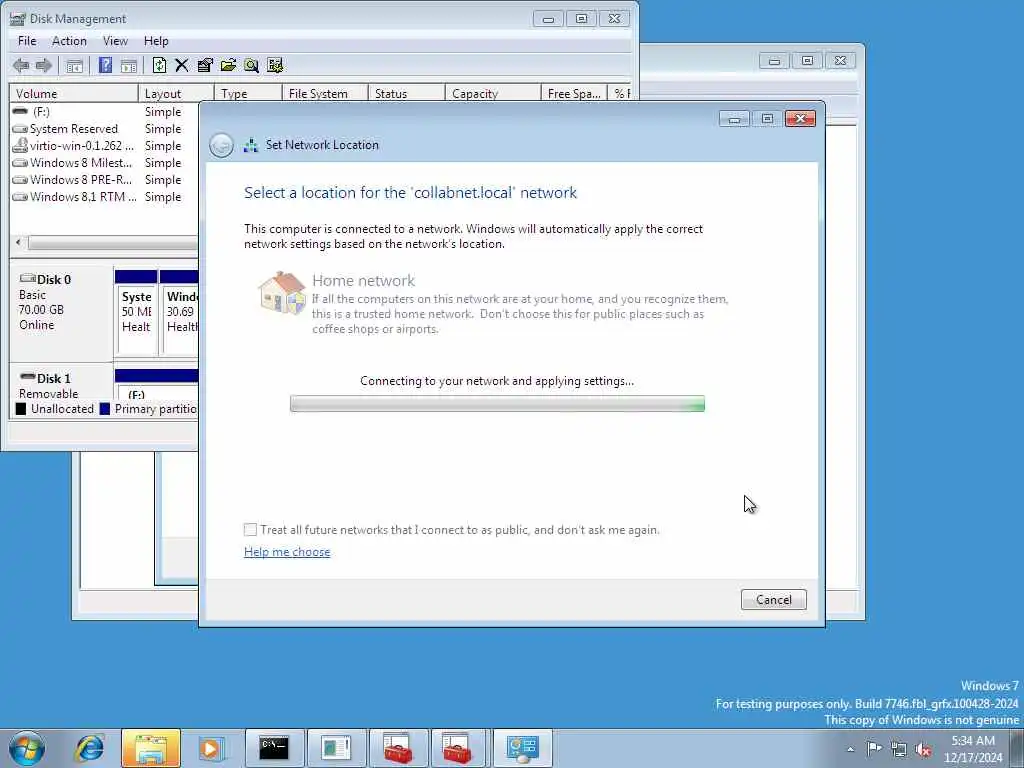Select the Windows 8.1 RTM volume row
The height and width of the screenshot is (768, 1024).
pos(104,197)
